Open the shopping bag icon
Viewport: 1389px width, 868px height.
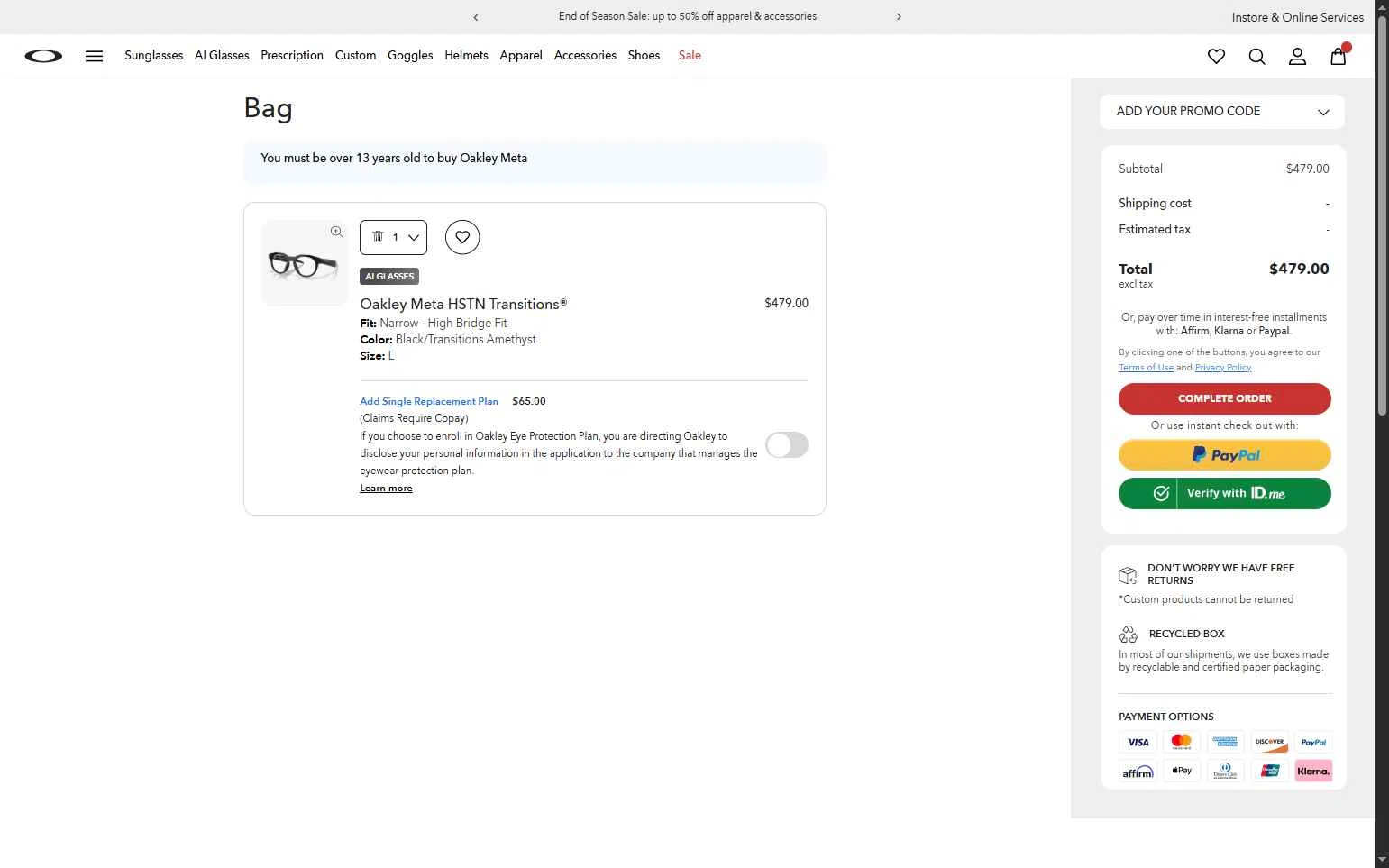coord(1339,56)
